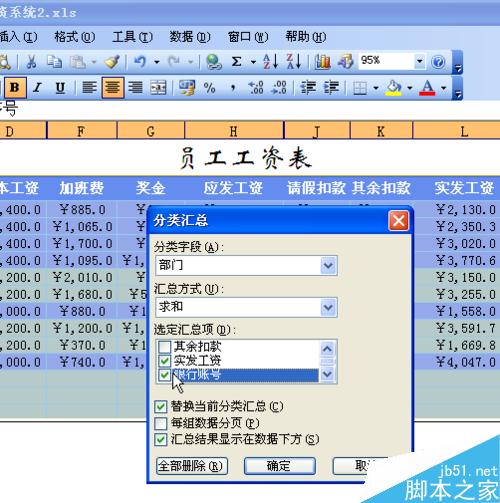The height and width of the screenshot is (503, 500).
Task: Click the Borders icon
Action: point(360,88)
